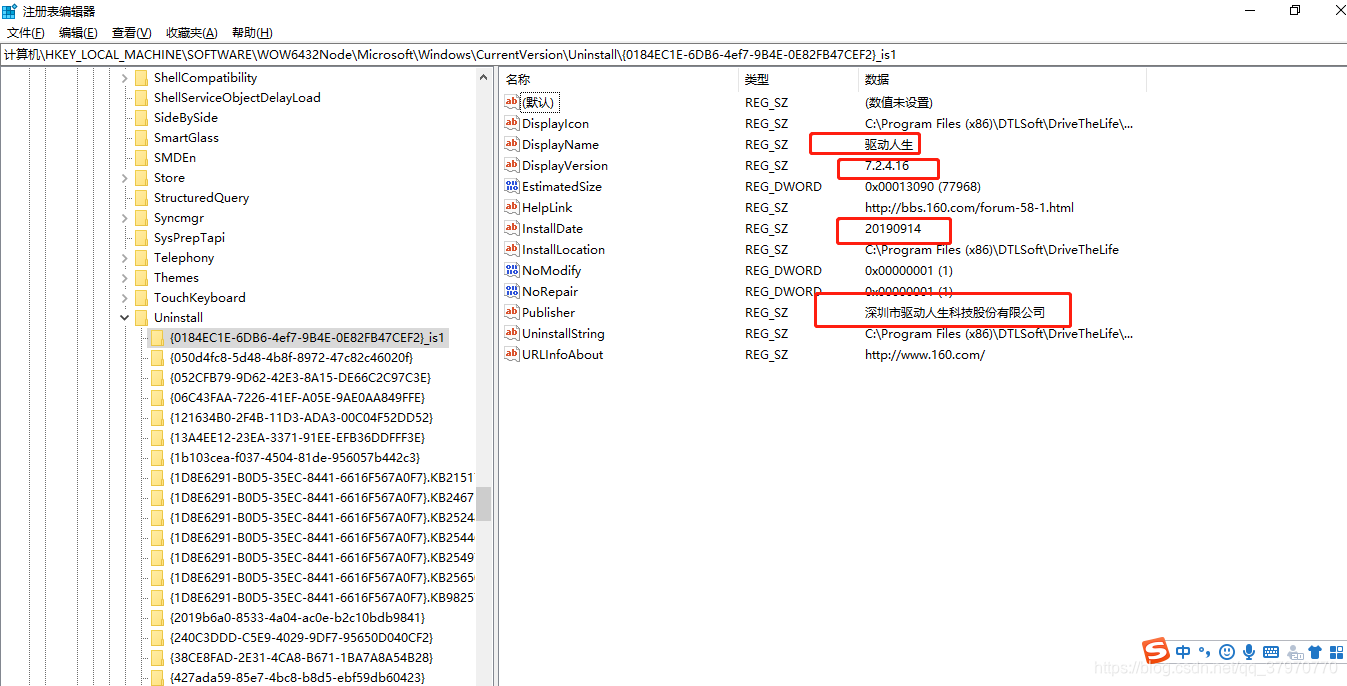Screen dimensions: 1347x686
Task: Click the 0x00013090 (77968) data cell
Action: 922,186
